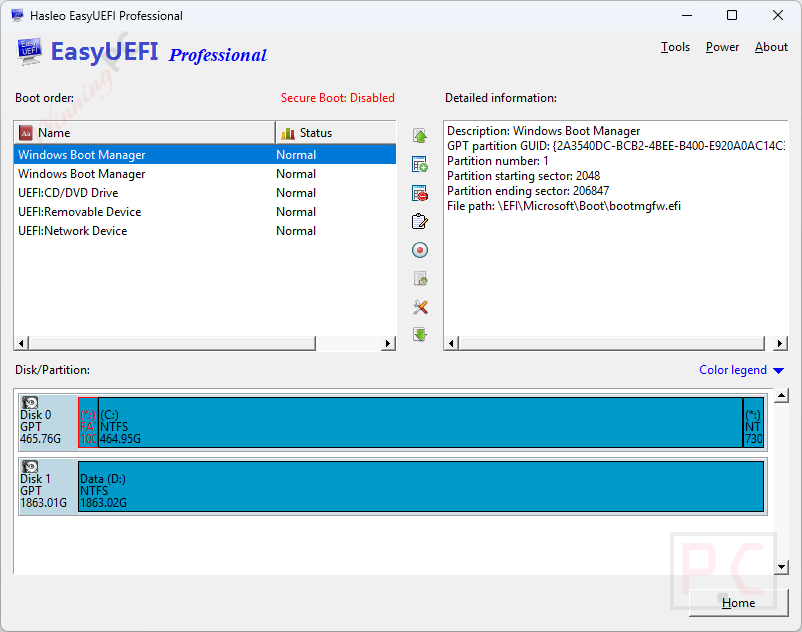This screenshot has height=632, width=802.
Task: Expand the Color legend dropdown
Action: point(741,370)
